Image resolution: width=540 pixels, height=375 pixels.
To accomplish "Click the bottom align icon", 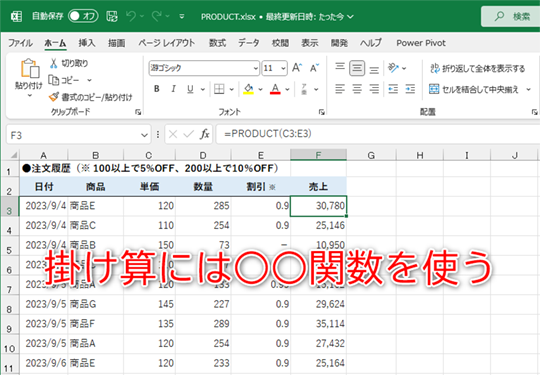I will pos(374,70).
